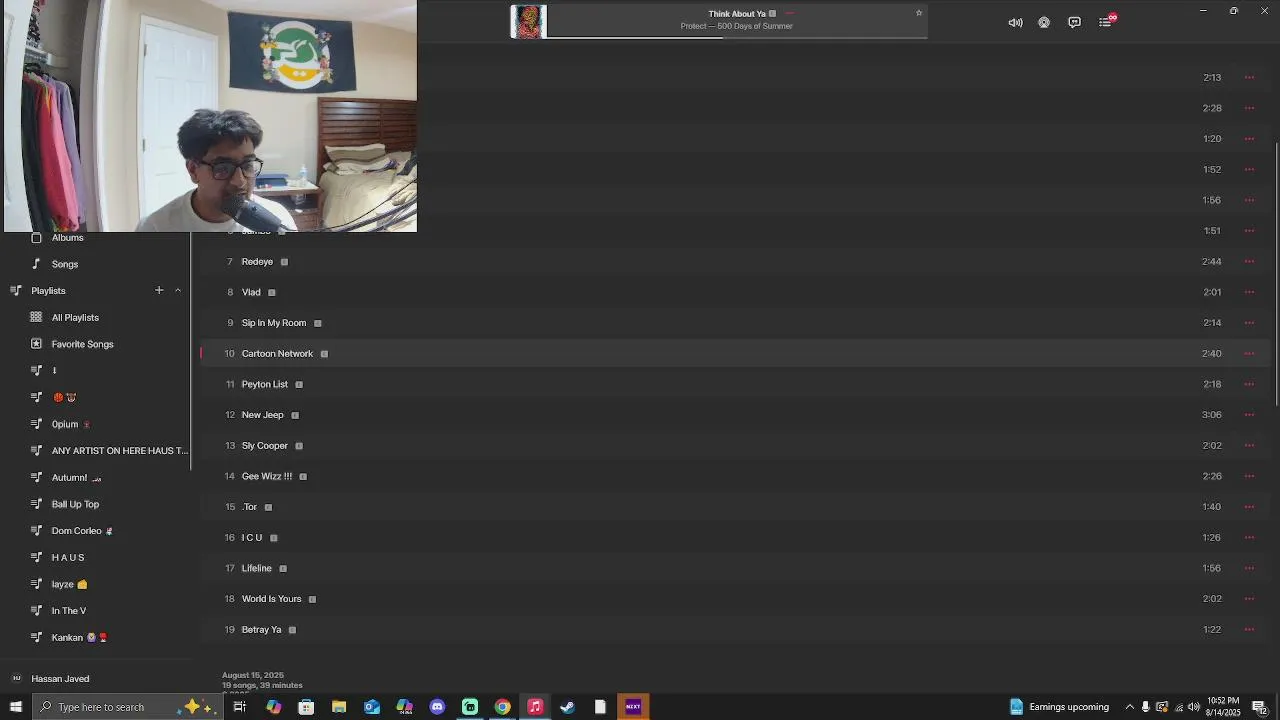1280x720 pixels.
Task: Open more options for the 2:13 track
Action: 1249,77
